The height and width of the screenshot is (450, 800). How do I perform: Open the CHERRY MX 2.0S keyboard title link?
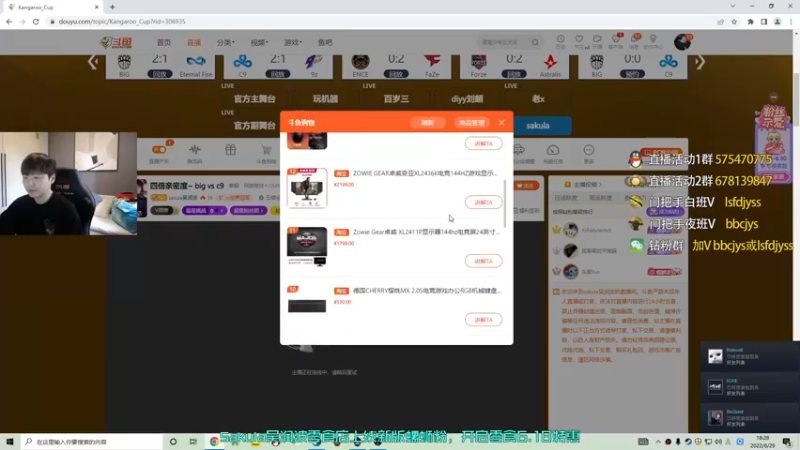click(427, 291)
